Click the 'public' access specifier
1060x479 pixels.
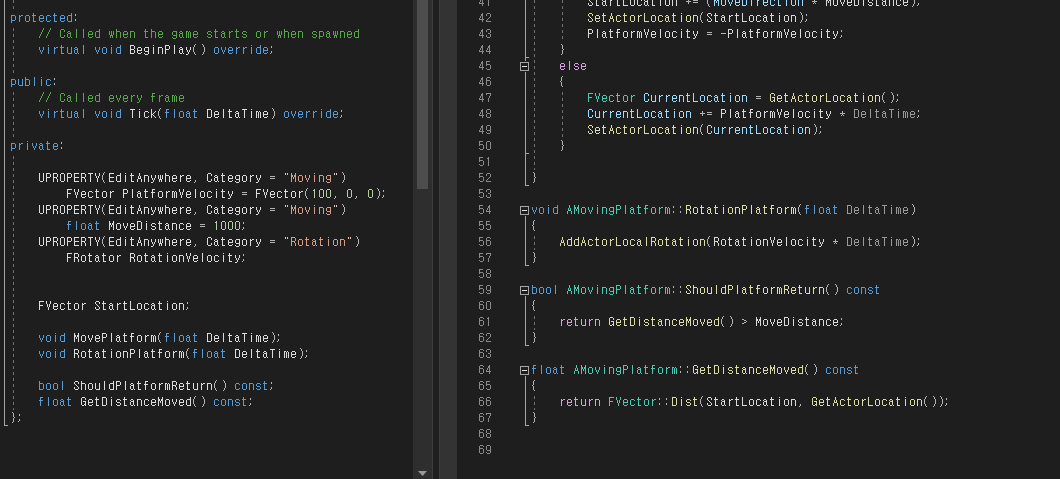33,82
